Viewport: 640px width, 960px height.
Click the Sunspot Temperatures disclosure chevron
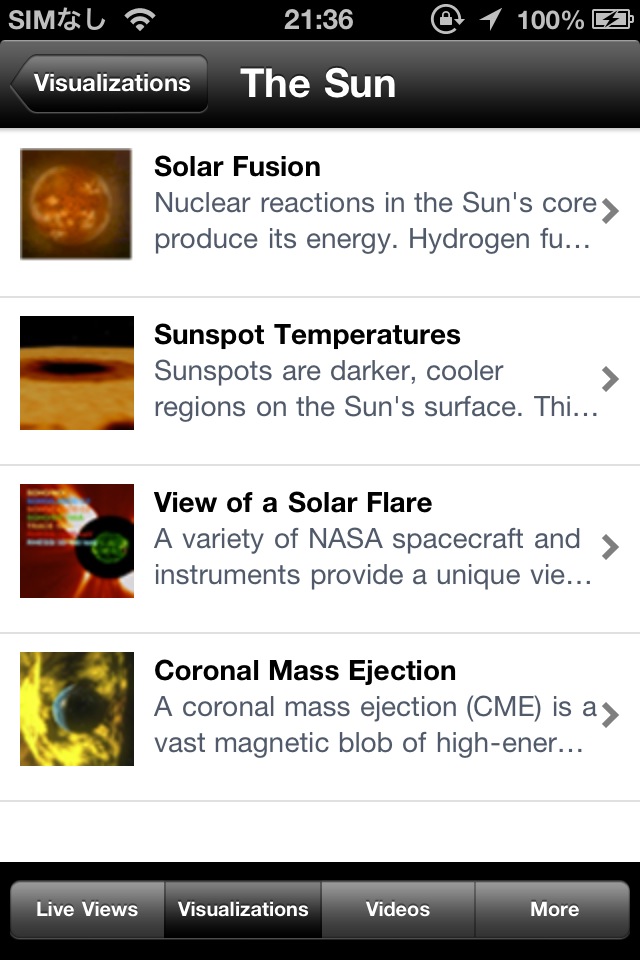[x=610, y=378]
